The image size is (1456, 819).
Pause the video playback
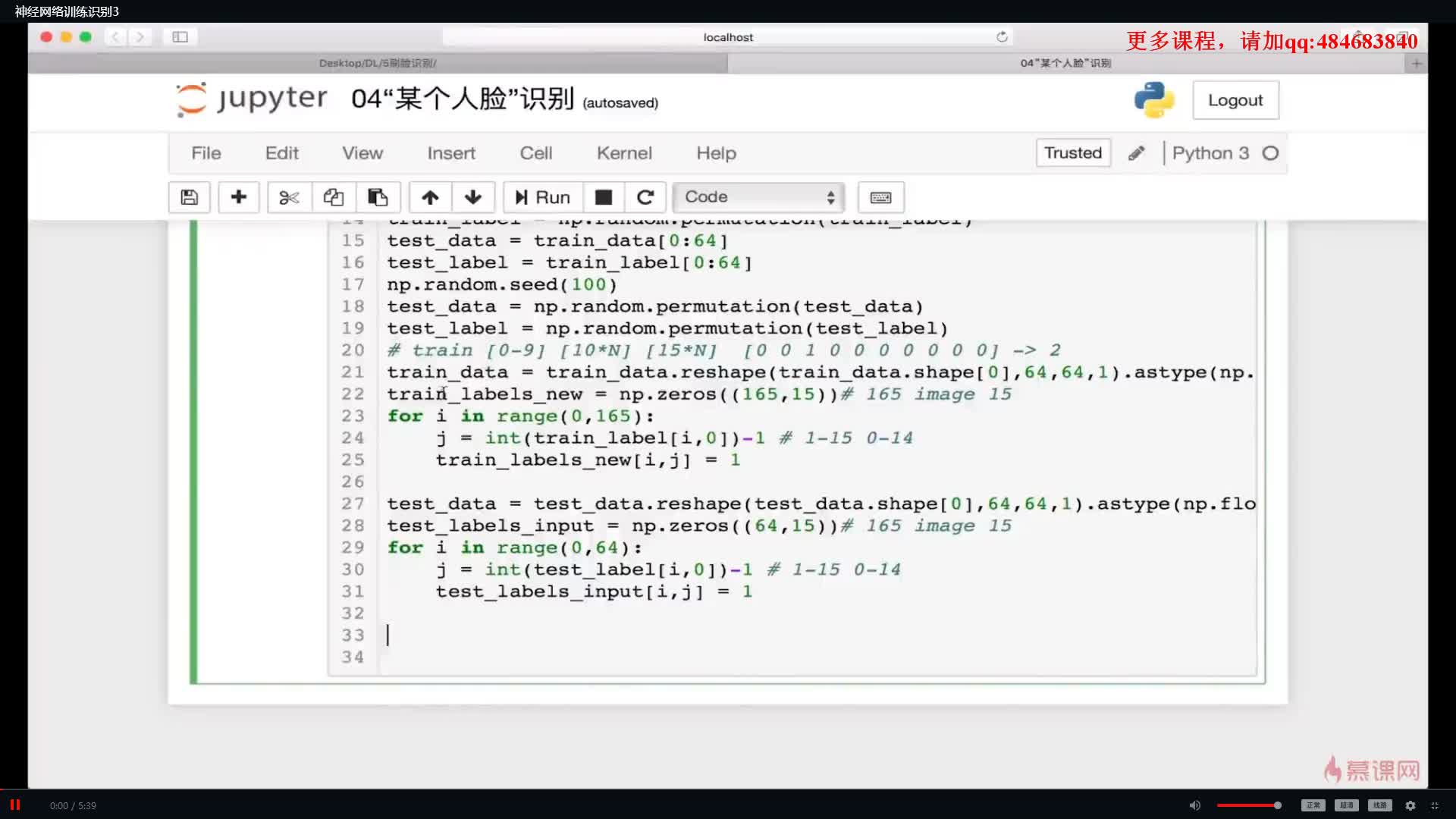14,805
